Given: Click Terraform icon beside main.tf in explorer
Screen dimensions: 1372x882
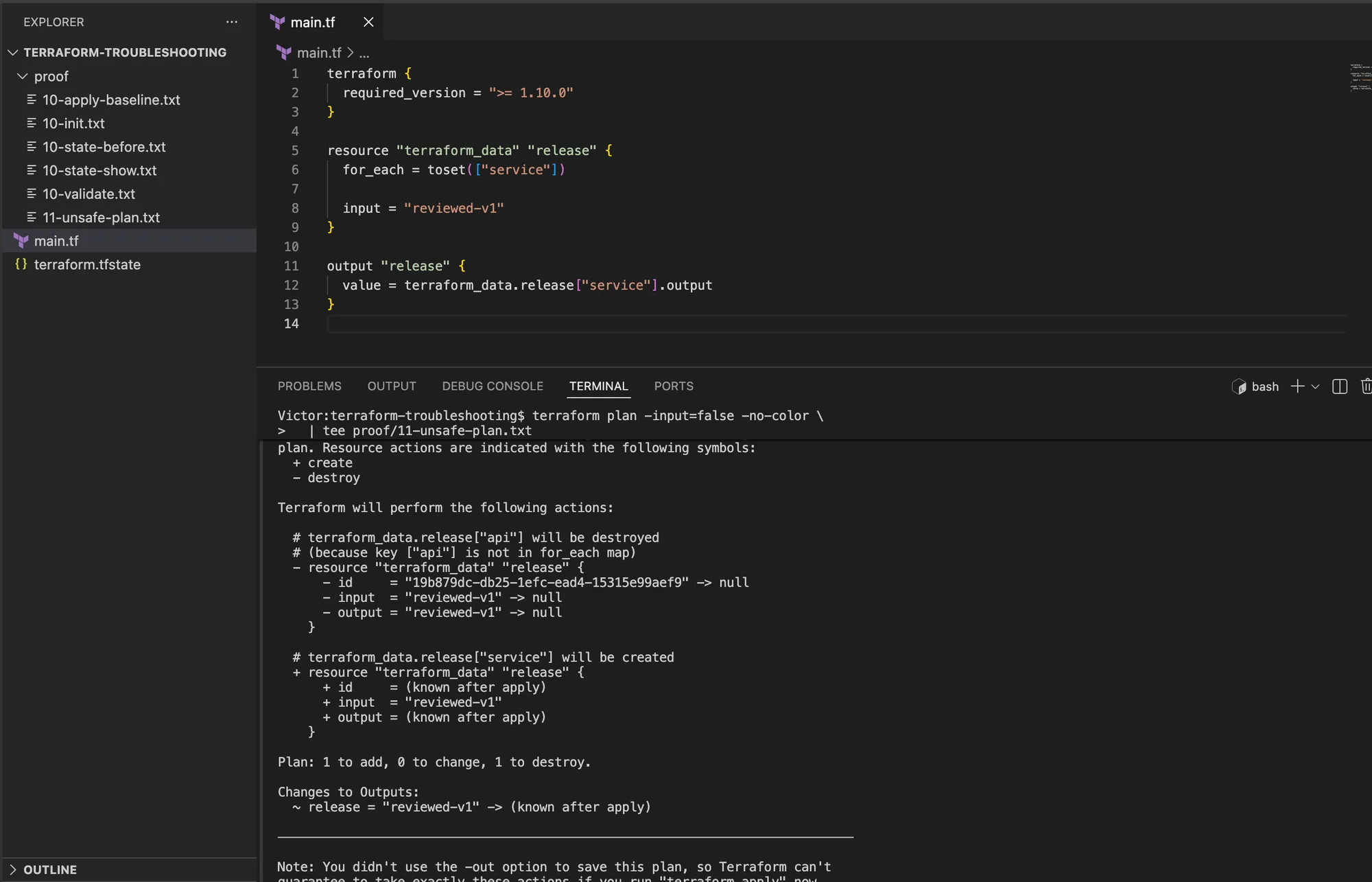Looking at the screenshot, I should click(21, 241).
